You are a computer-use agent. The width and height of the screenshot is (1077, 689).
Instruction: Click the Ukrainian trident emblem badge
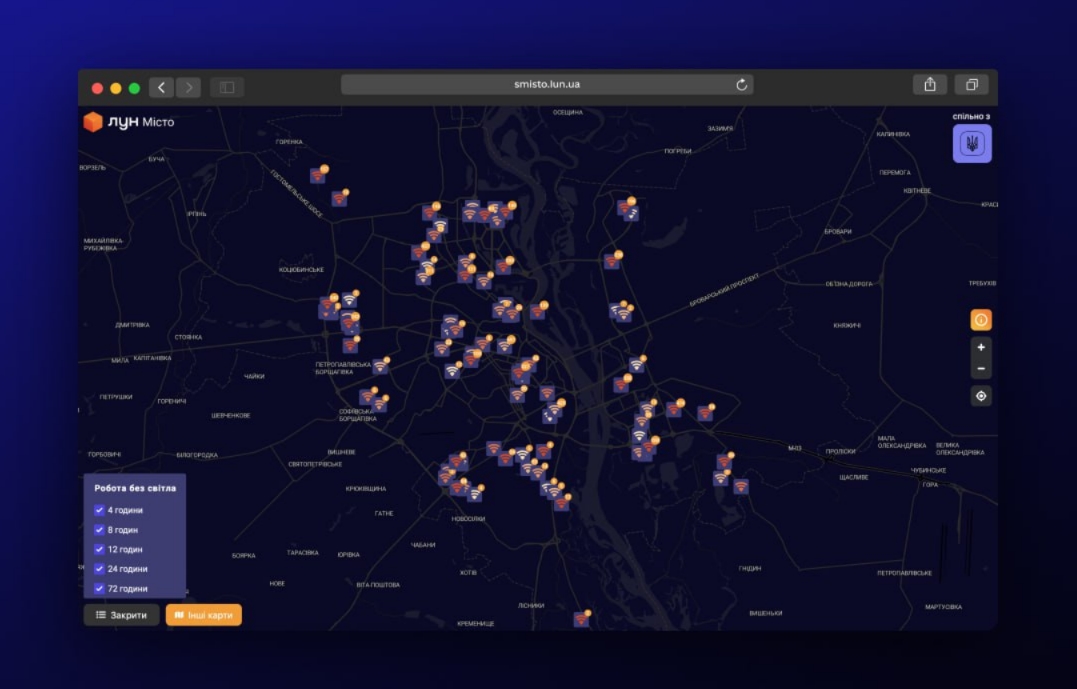tap(971, 144)
